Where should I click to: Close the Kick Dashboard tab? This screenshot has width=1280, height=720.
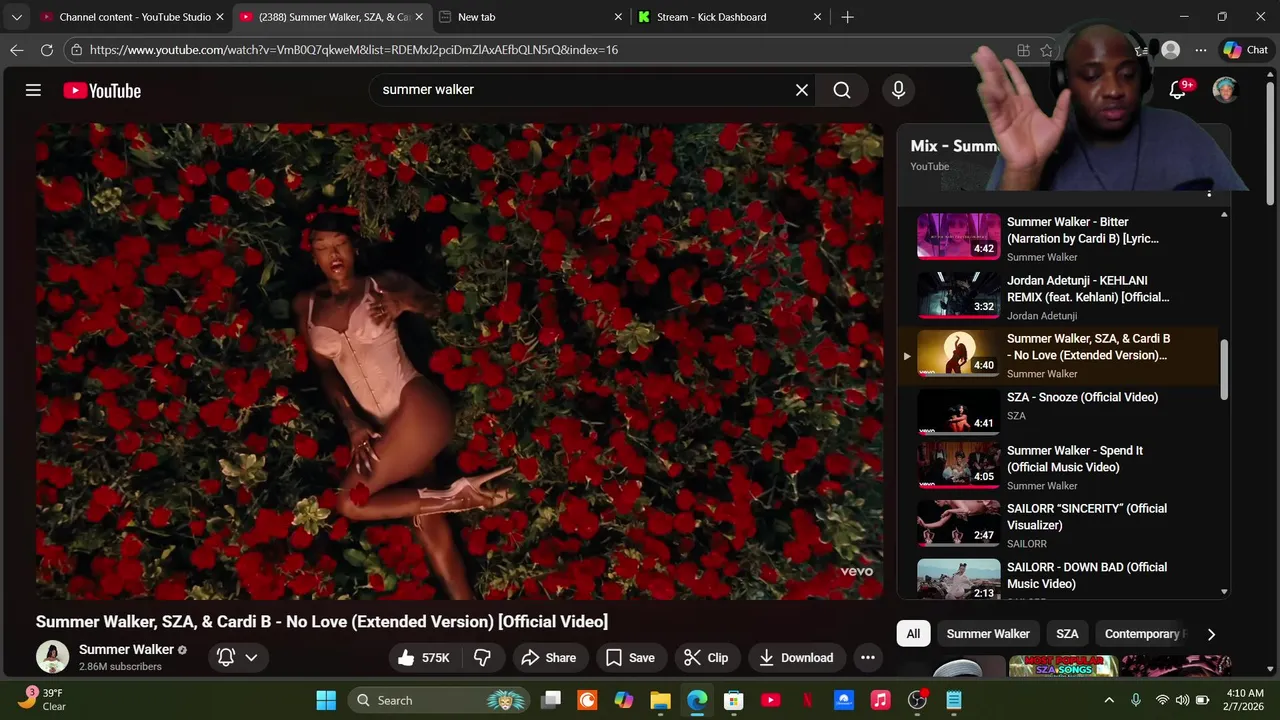coord(817,17)
